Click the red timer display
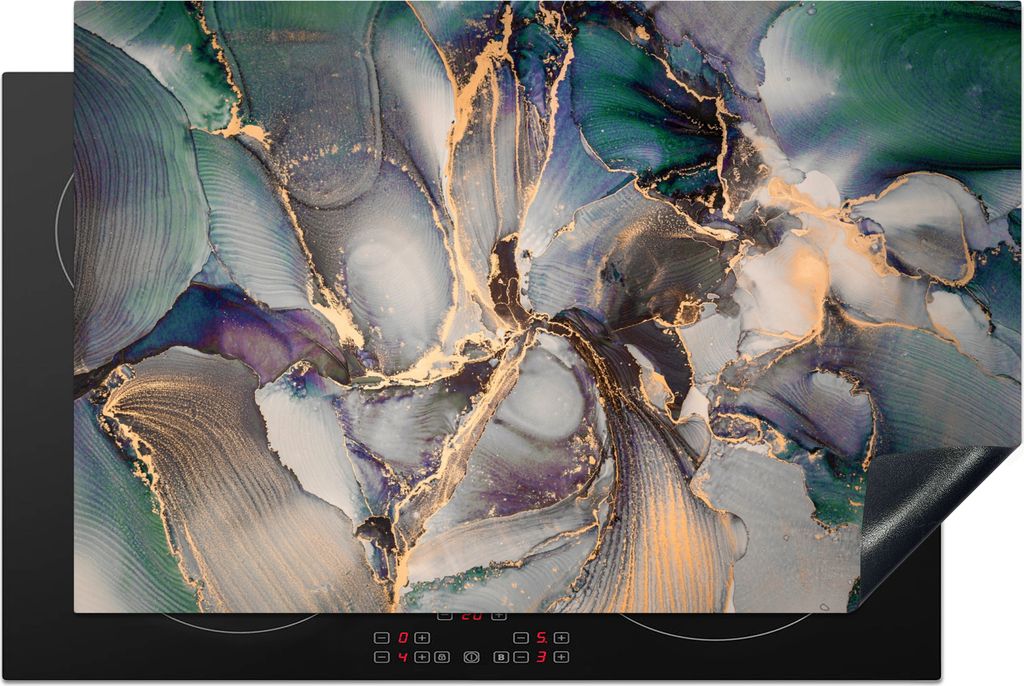1024x686 pixels. point(471,616)
